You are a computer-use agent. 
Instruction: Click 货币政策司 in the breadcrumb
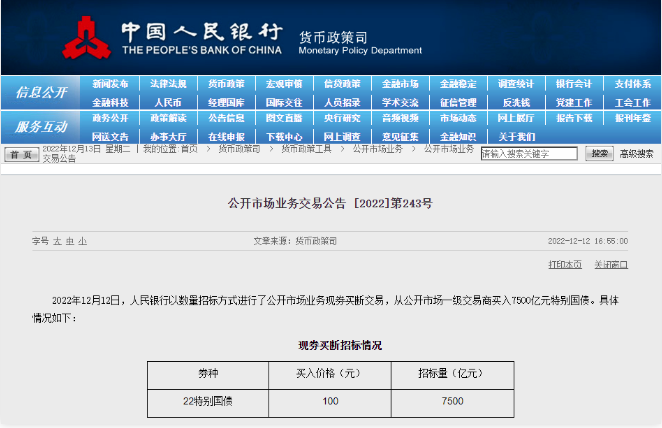point(239,149)
